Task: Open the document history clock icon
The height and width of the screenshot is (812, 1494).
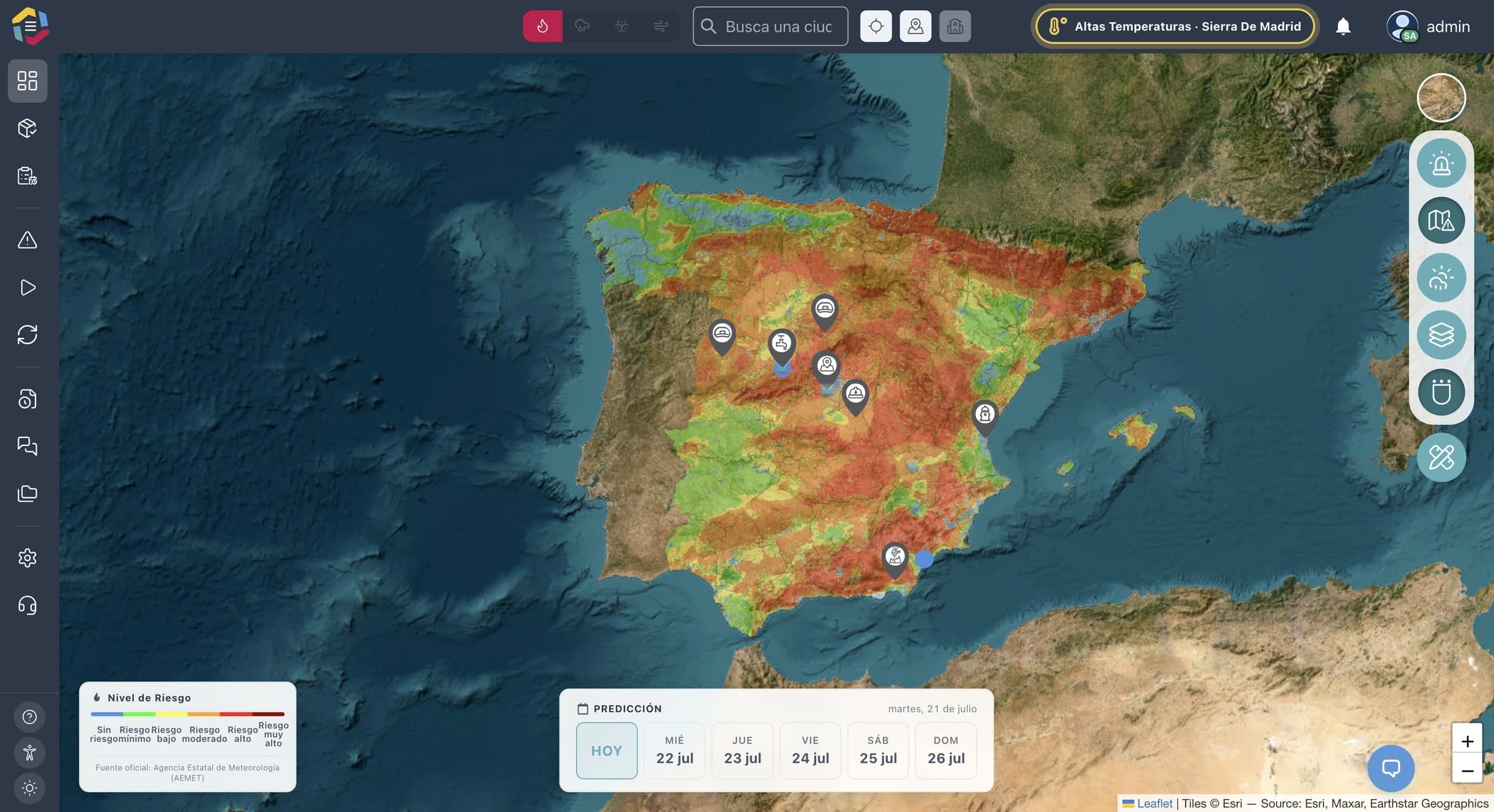Action: [x=27, y=399]
